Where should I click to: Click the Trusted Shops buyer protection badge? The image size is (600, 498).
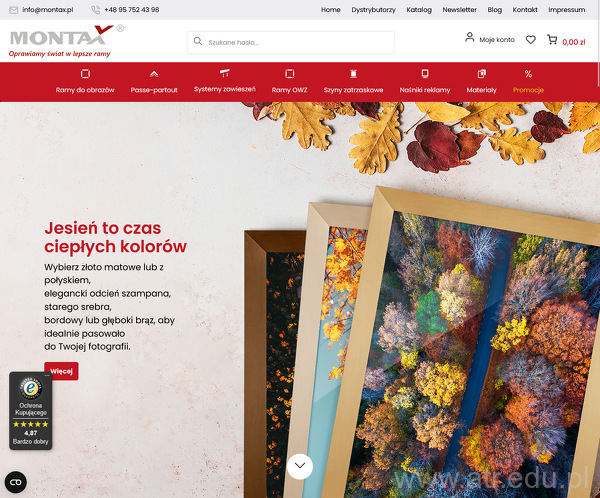click(31, 411)
